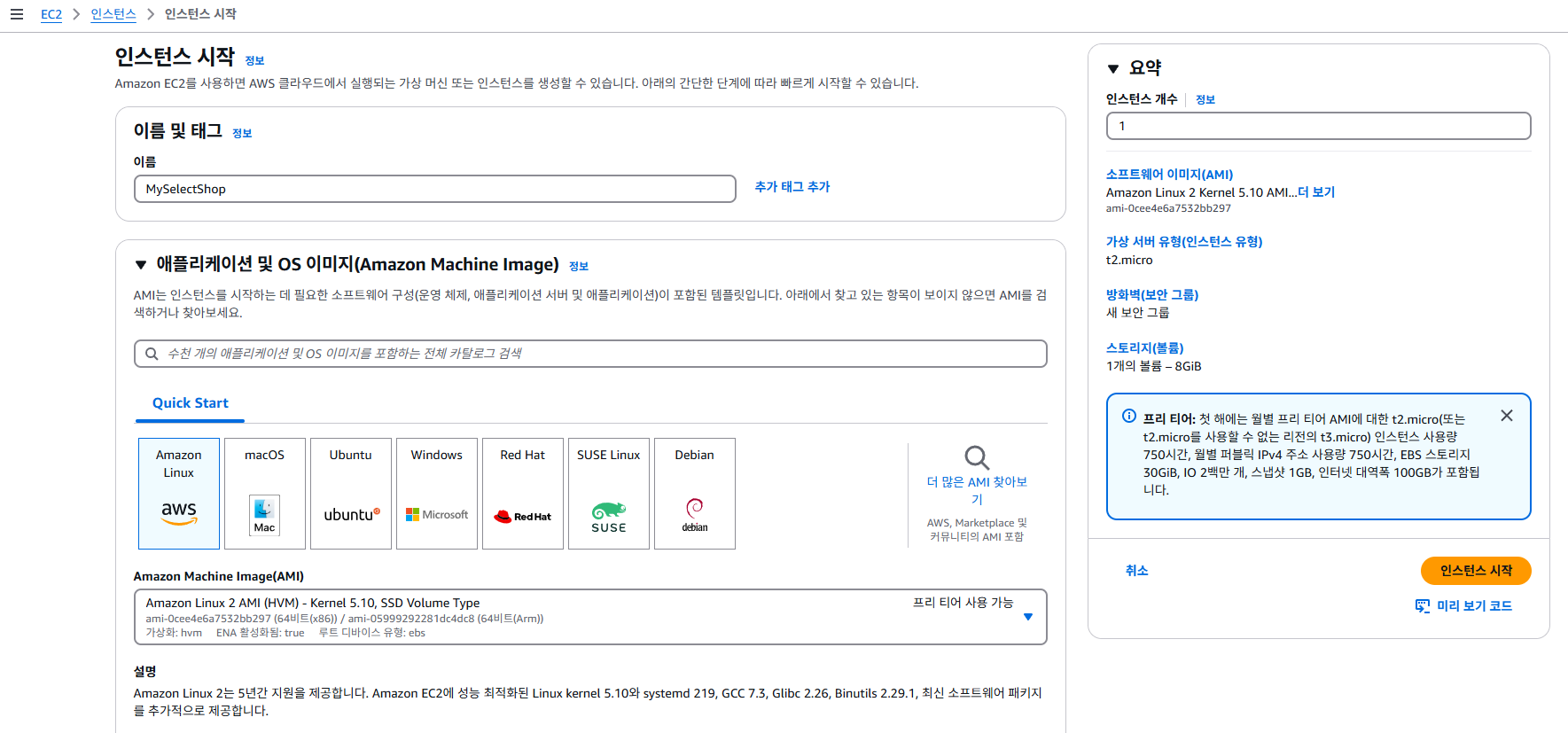Open 정보 link beside 이름 및 태그

[x=242, y=134]
